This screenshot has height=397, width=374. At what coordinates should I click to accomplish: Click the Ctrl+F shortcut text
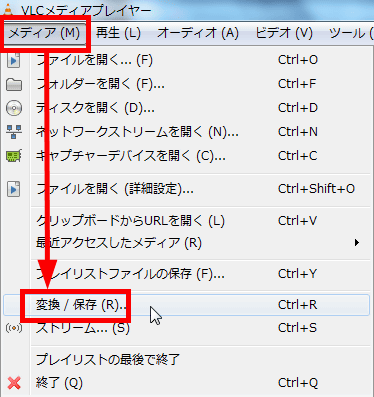[297, 84]
